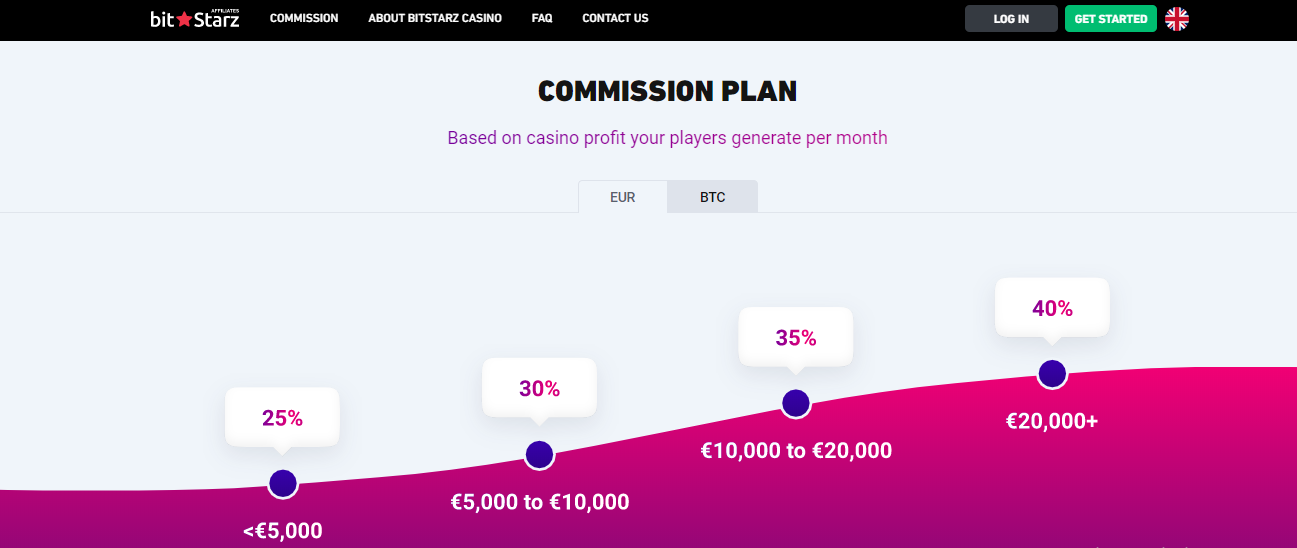Viewport: 1297px width, 548px height.
Task: Click the 40% tier dot marker
Action: [x=1052, y=374]
